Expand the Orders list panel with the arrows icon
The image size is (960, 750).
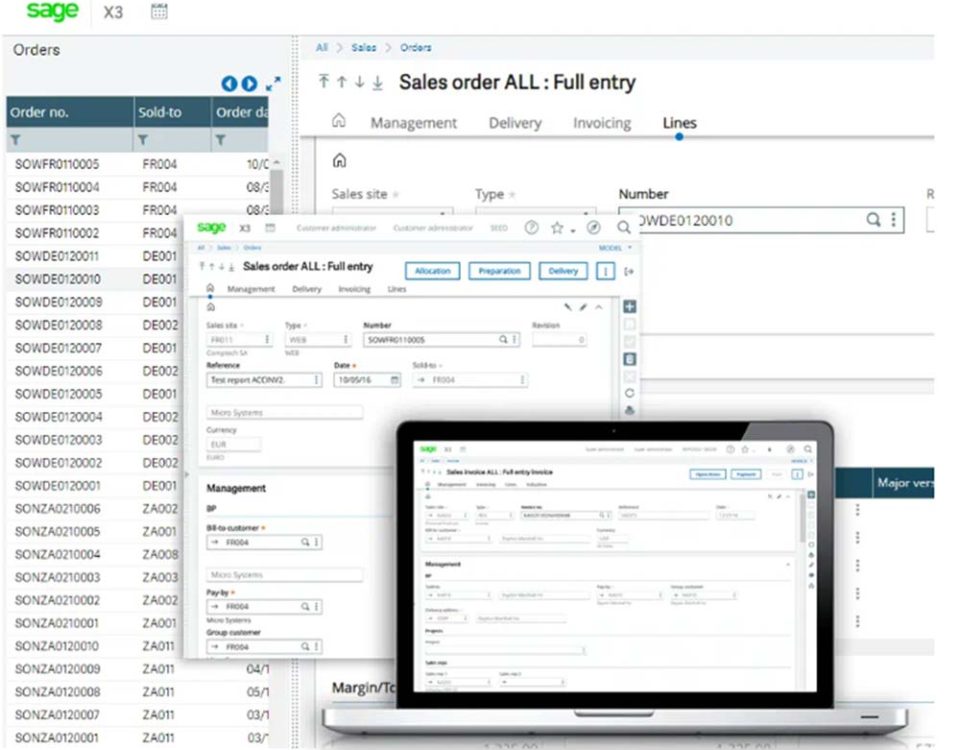[x=273, y=83]
